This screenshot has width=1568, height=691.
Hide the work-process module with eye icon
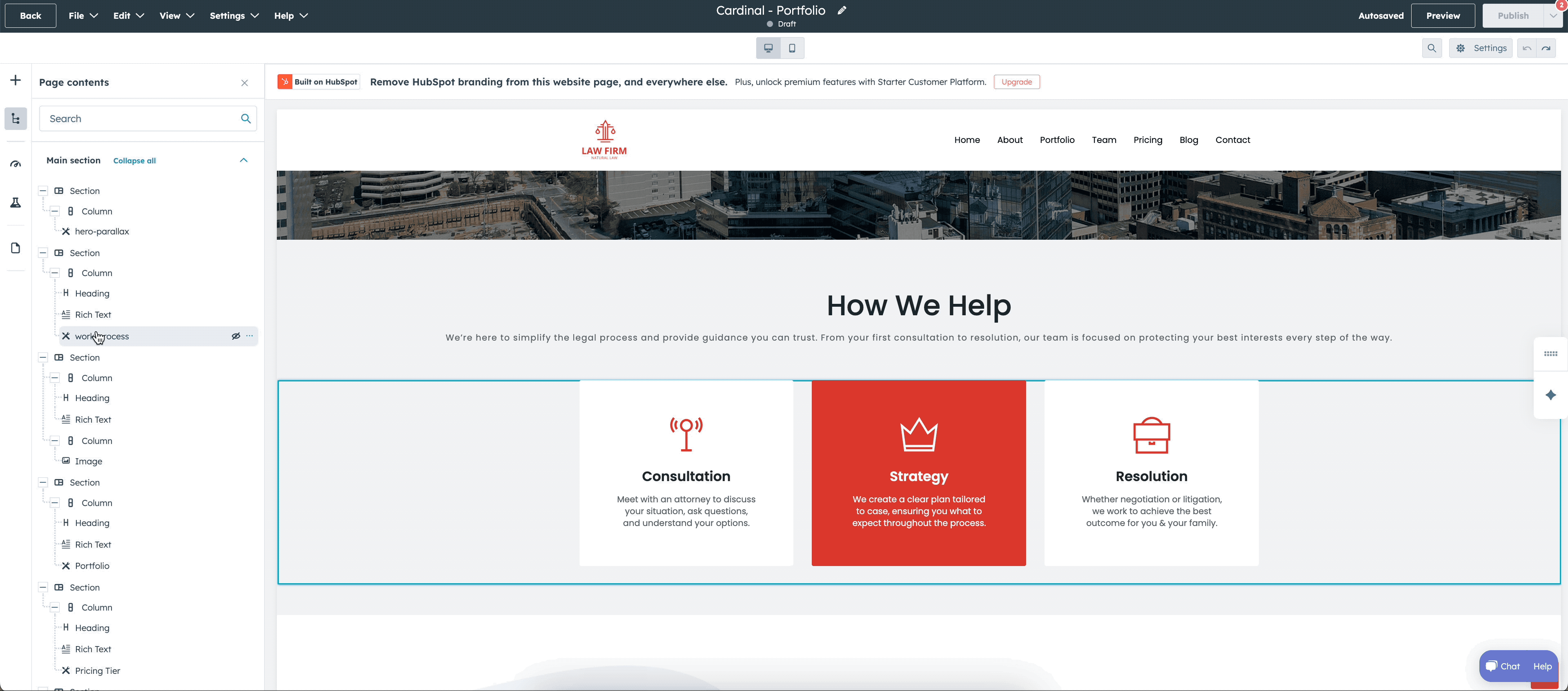point(236,336)
